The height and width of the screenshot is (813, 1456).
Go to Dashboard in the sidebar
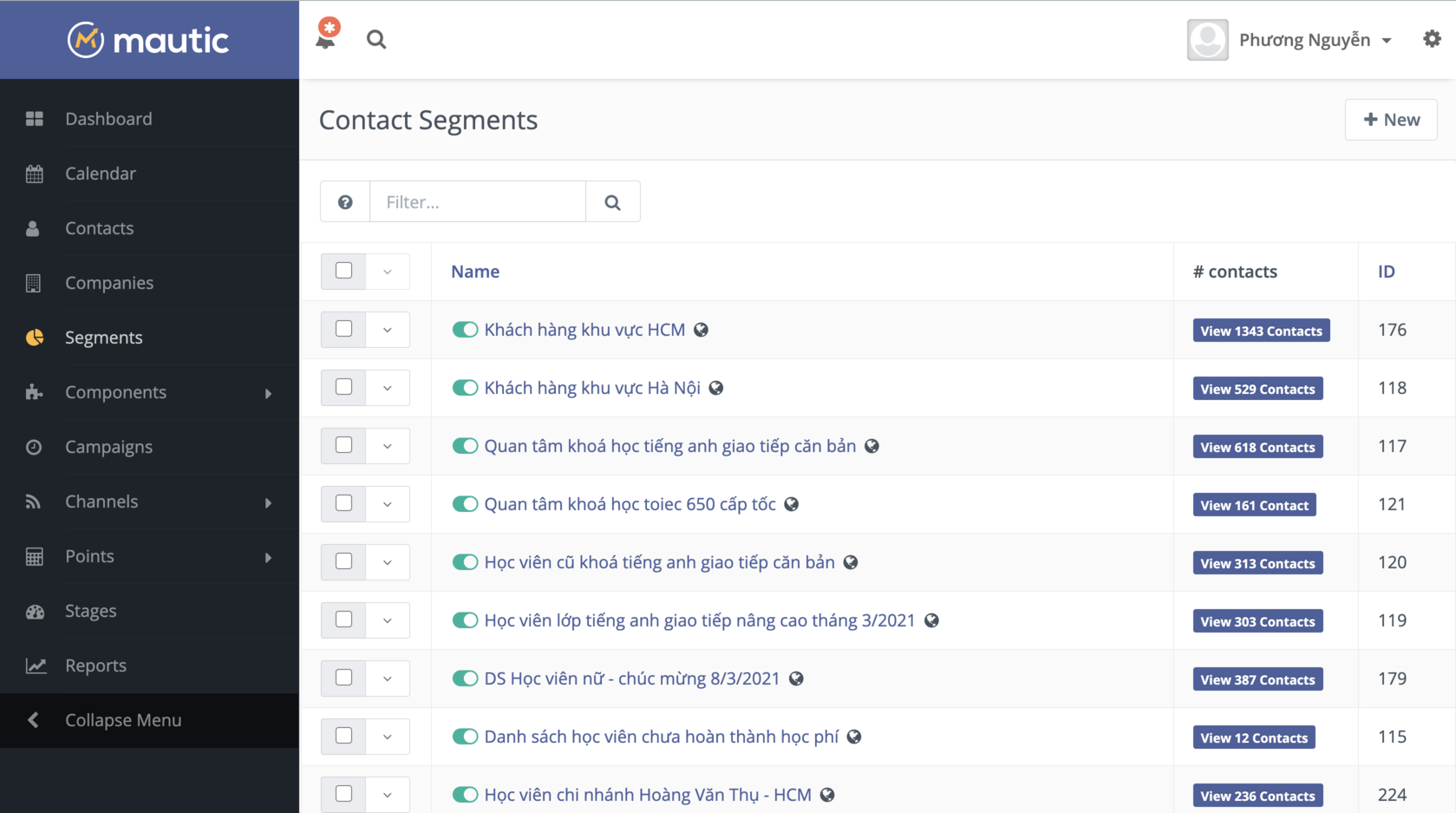click(108, 119)
